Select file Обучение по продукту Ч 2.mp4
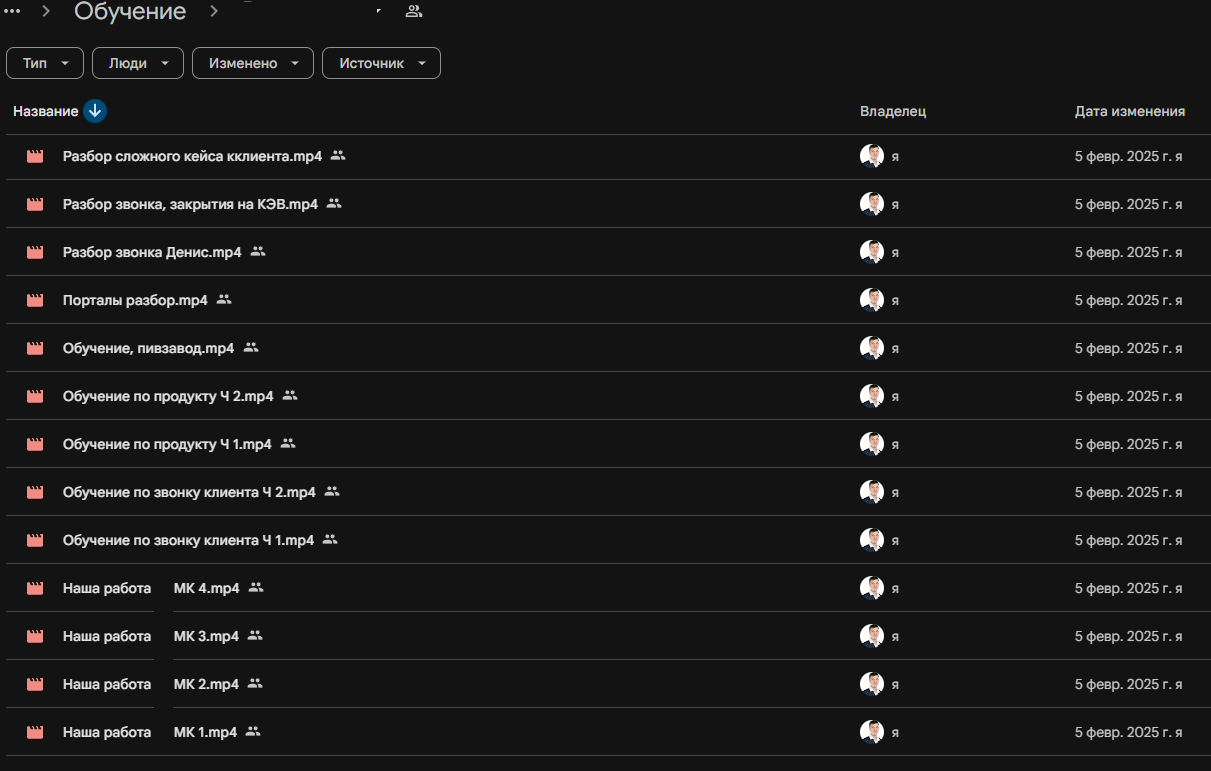Viewport: 1211px width, 771px height. (168, 396)
